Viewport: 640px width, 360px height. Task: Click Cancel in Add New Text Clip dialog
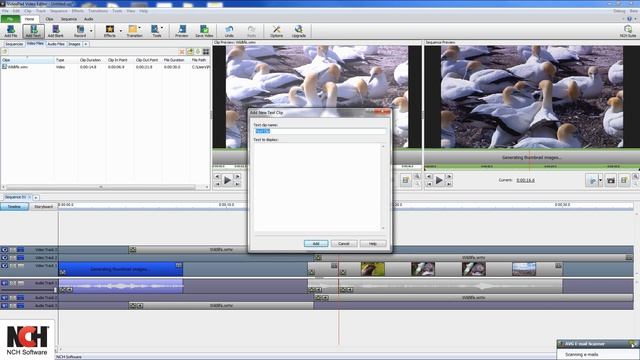[344, 243]
